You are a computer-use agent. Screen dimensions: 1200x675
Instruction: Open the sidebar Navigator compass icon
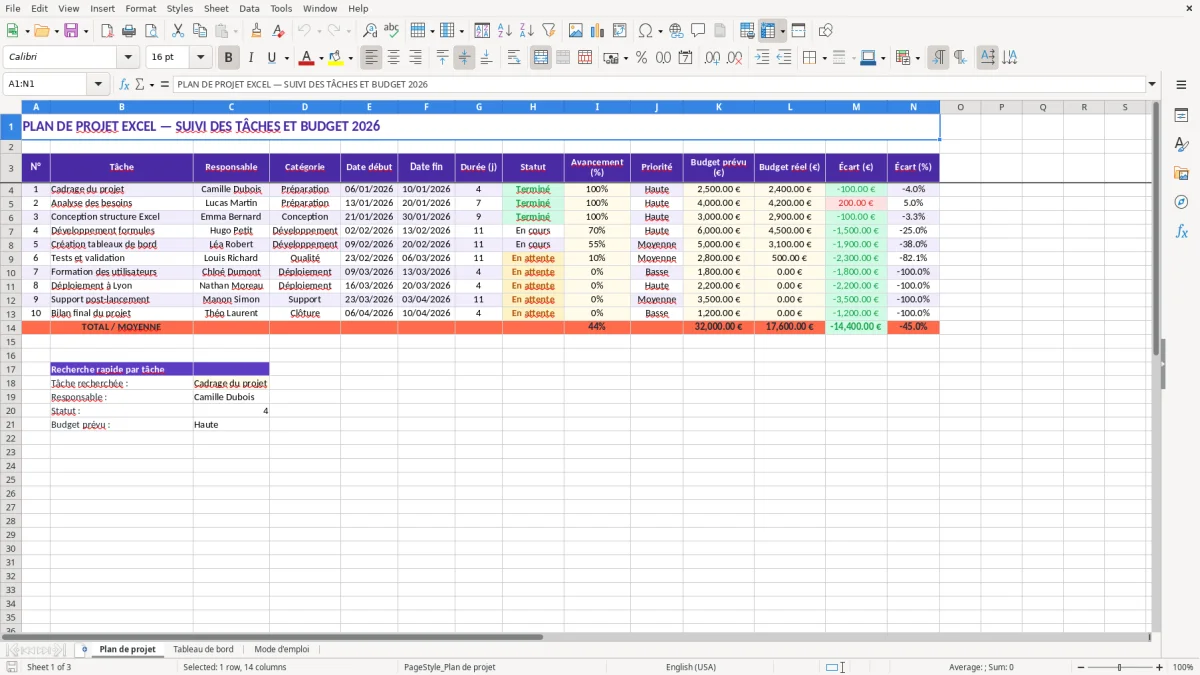[x=1181, y=202]
